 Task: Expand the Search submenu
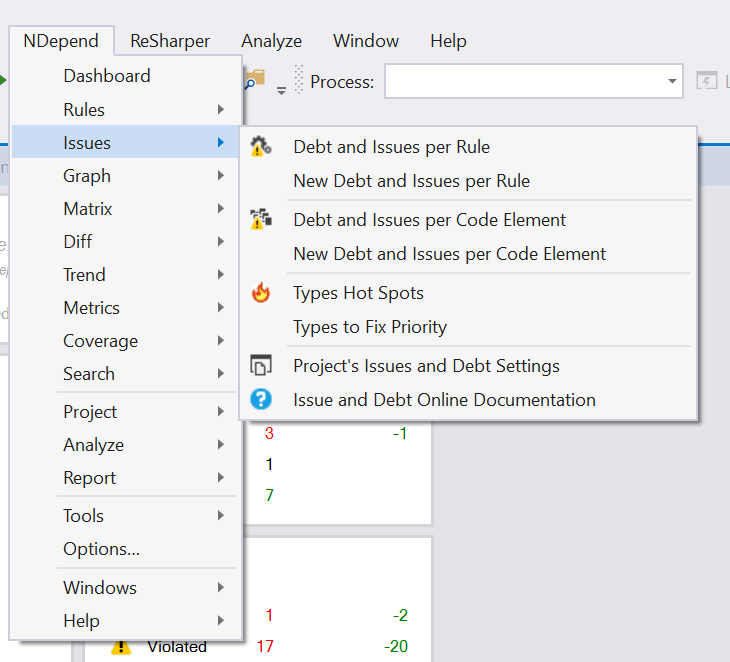coord(125,374)
